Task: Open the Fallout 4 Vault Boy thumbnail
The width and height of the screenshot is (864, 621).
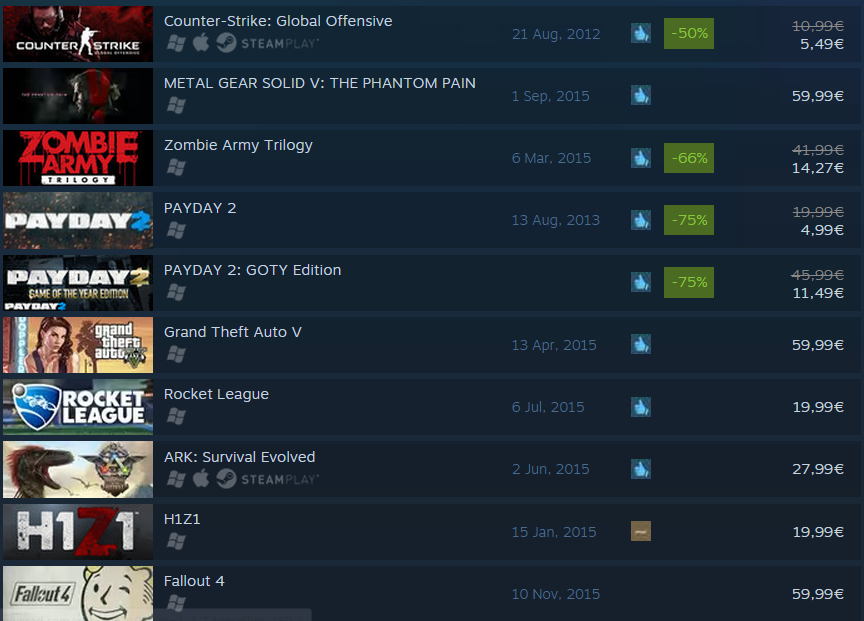Action: click(78, 593)
